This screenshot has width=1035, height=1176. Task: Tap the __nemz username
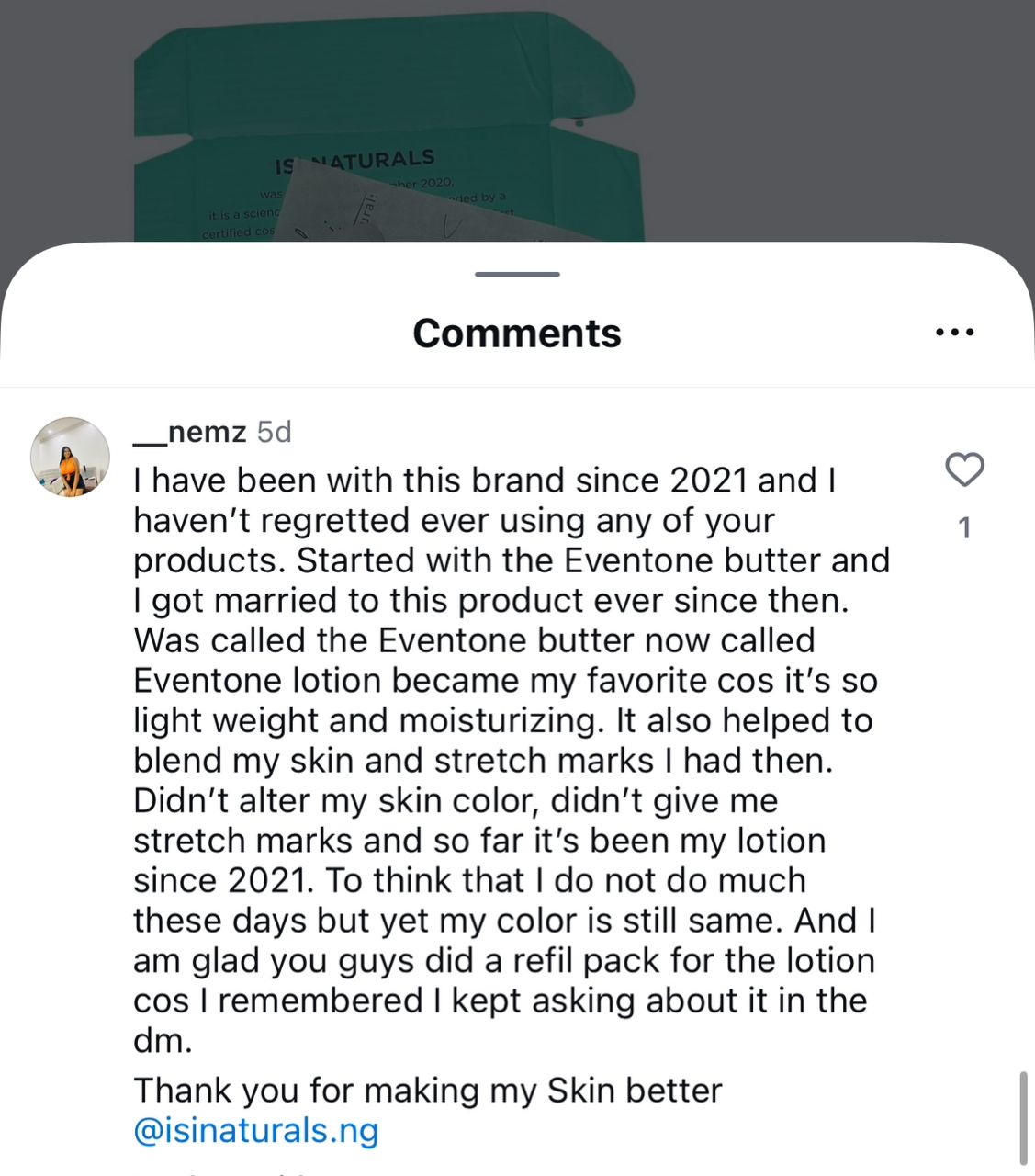pyautogui.click(x=190, y=431)
